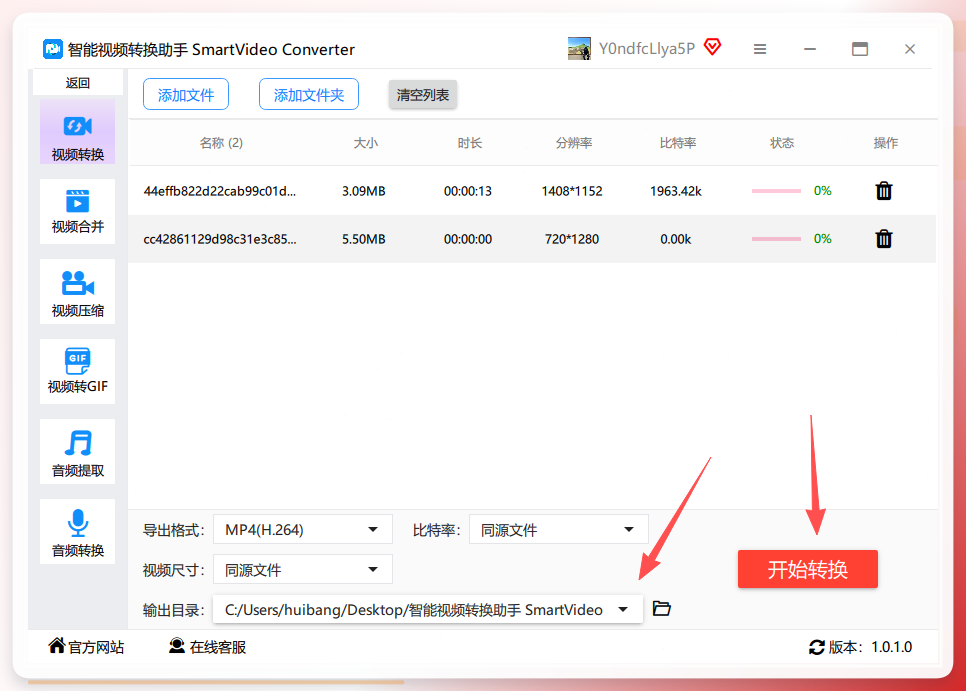Viewport: 966px width, 691px height.
Task: Browse the output folder with the folder icon
Action: 662,608
